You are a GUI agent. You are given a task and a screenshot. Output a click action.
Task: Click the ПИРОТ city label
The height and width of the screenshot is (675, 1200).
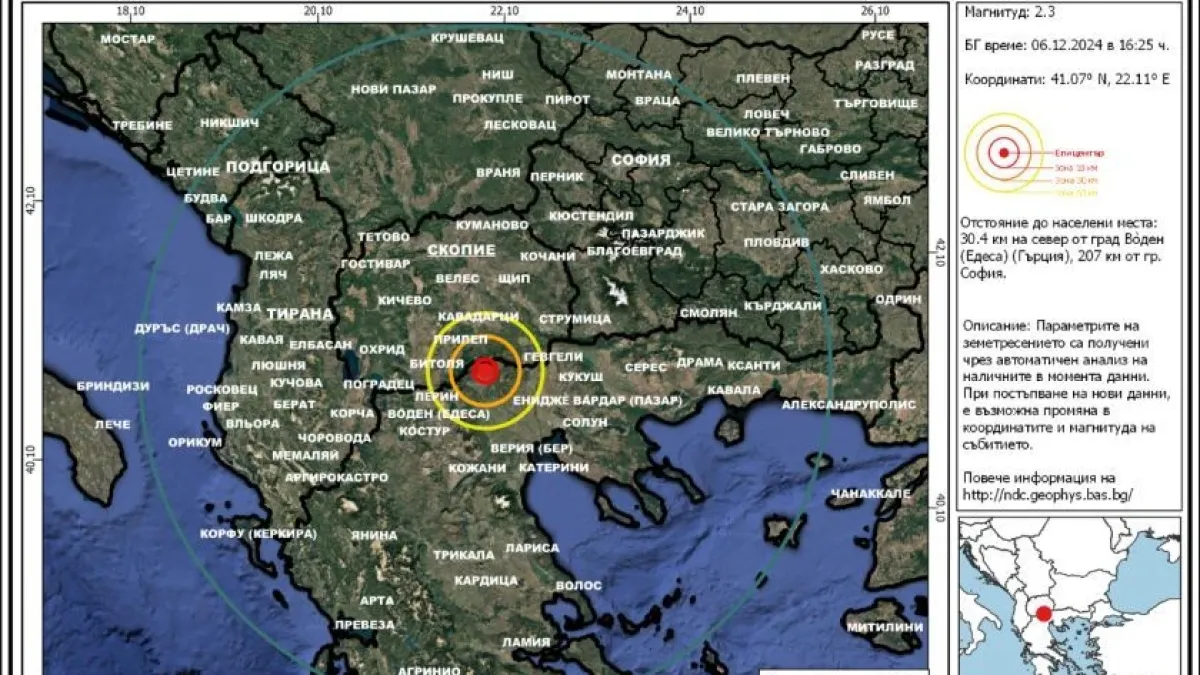[568, 100]
